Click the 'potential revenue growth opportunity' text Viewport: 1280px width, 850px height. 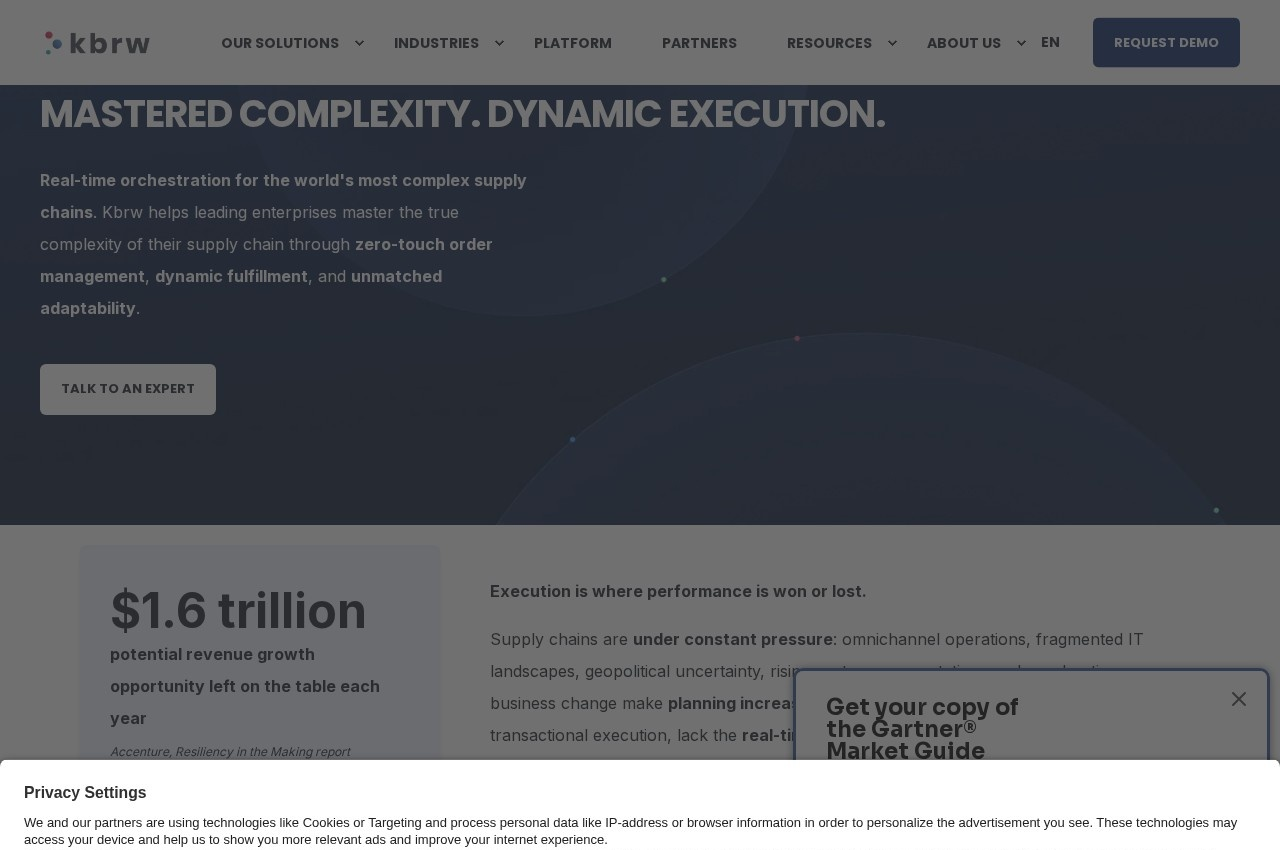tap(245, 686)
